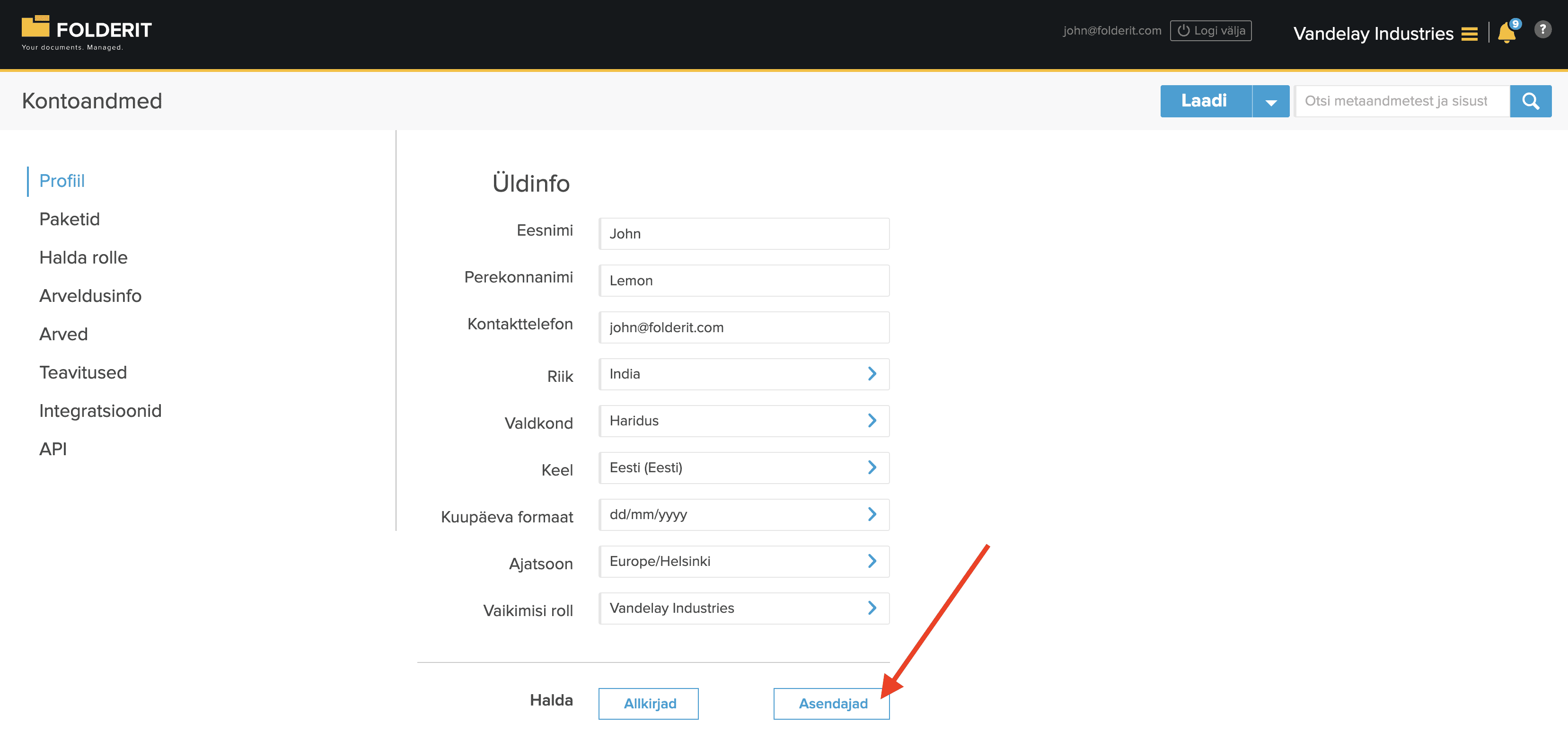Open the Riik country dropdown
Image resolution: width=1568 pixels, height=741 pixels.
(744, 374)
